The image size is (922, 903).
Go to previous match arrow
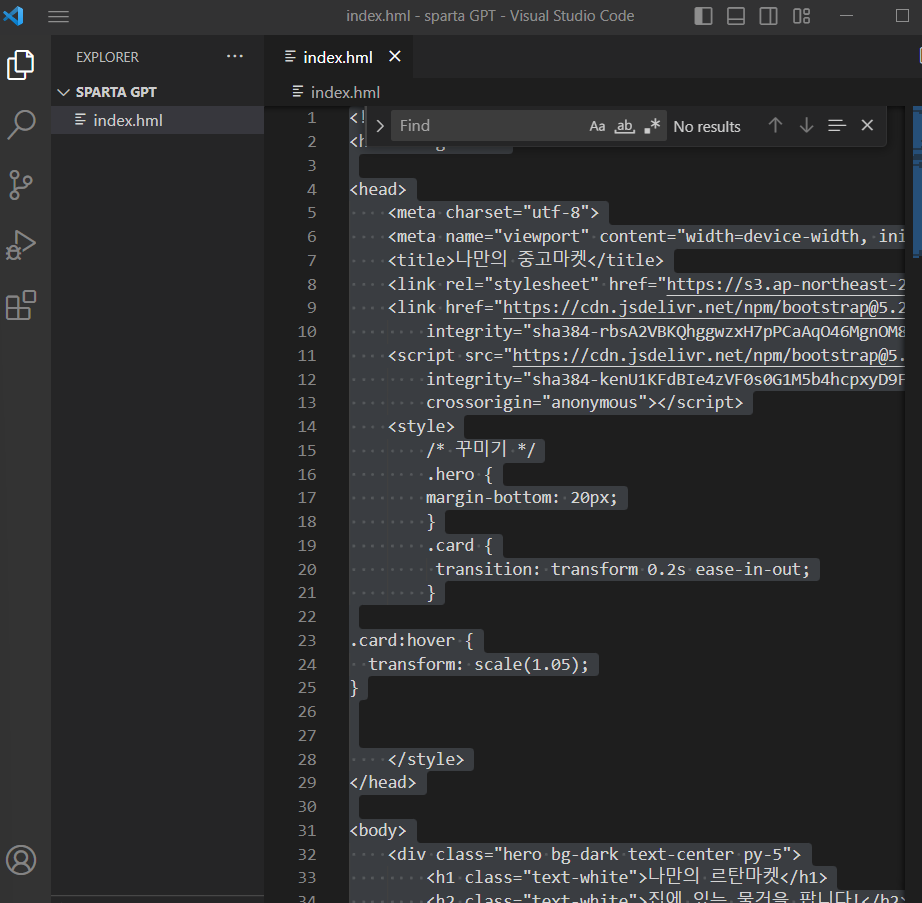tap(775, 125)
